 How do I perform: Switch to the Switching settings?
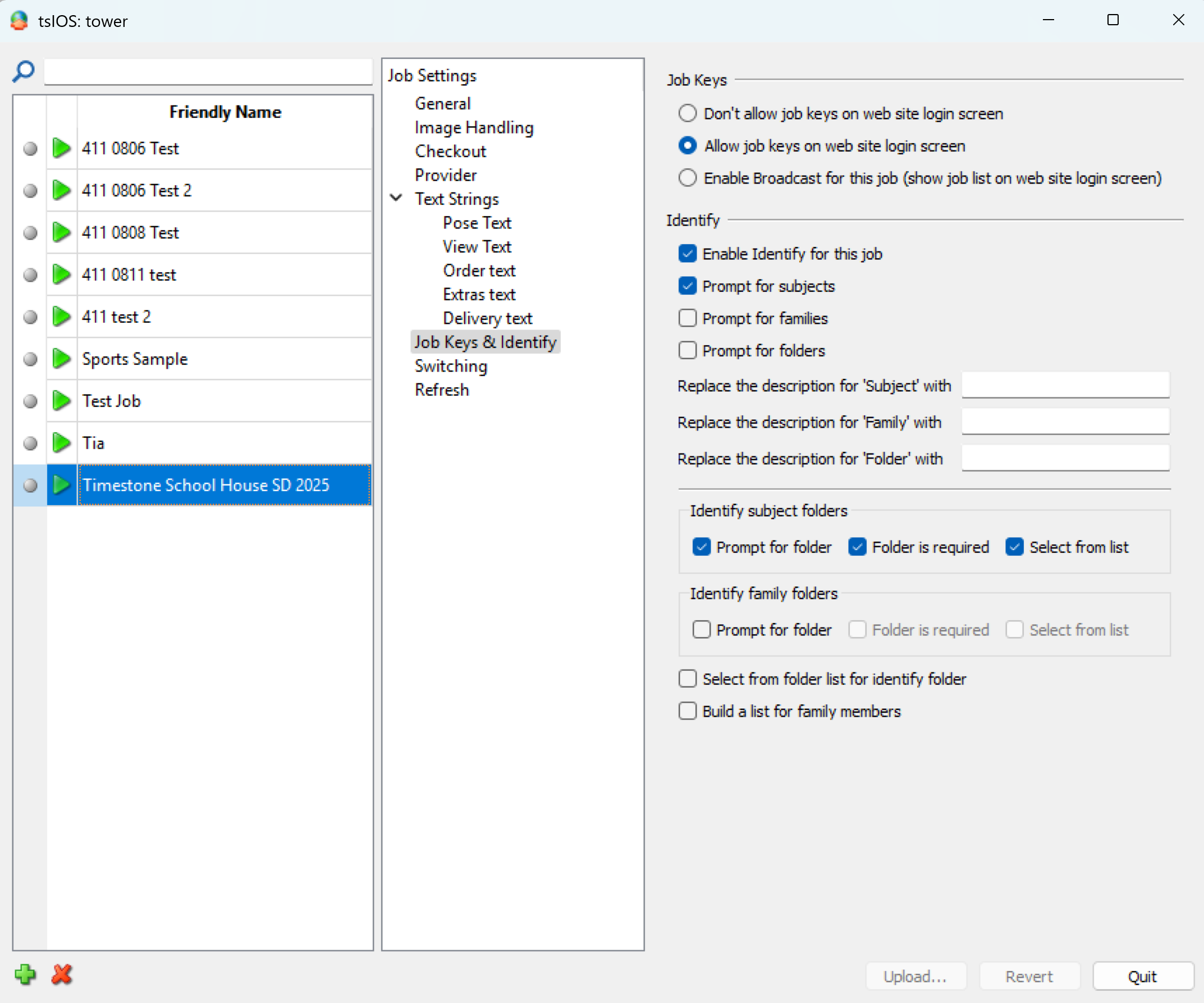pos(451,365)
